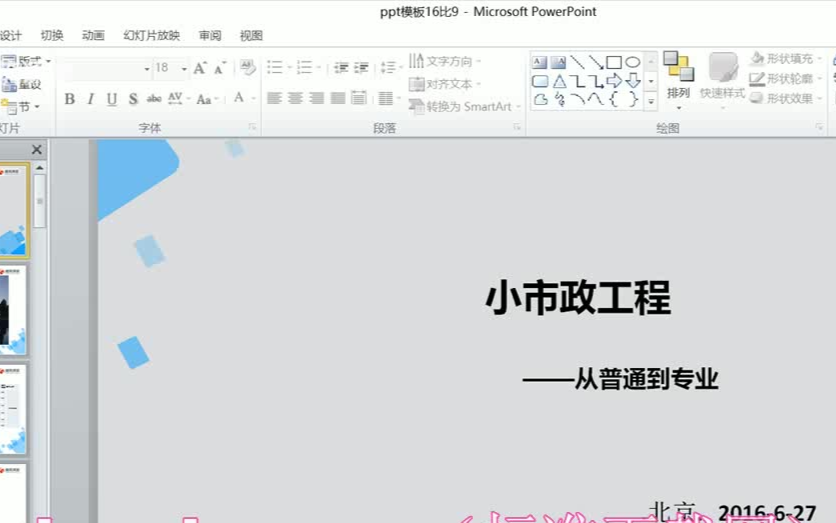Open the 设计 design tab
Image resolution: width=836 pixels, height=523 pixels.
(x=11, y=36)
